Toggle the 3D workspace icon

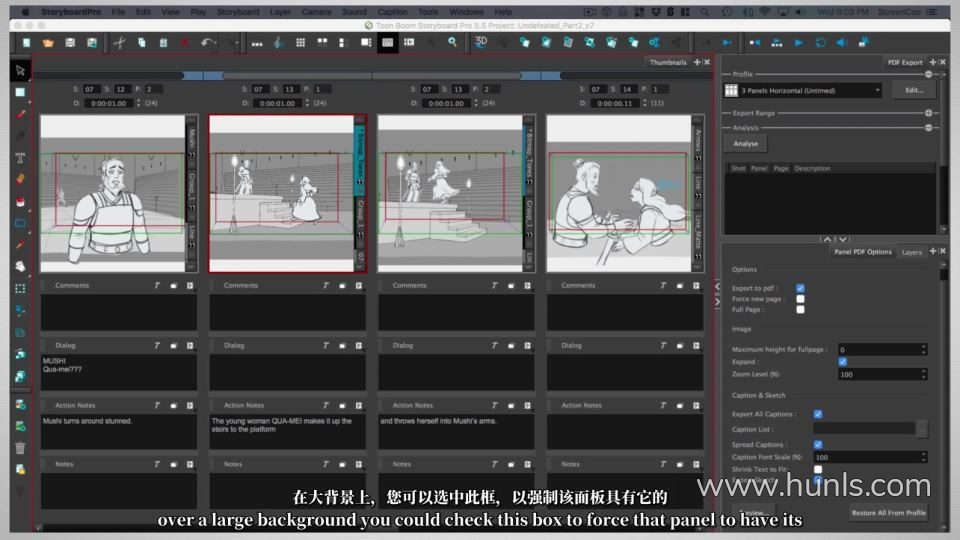click(x=481, y=42)
